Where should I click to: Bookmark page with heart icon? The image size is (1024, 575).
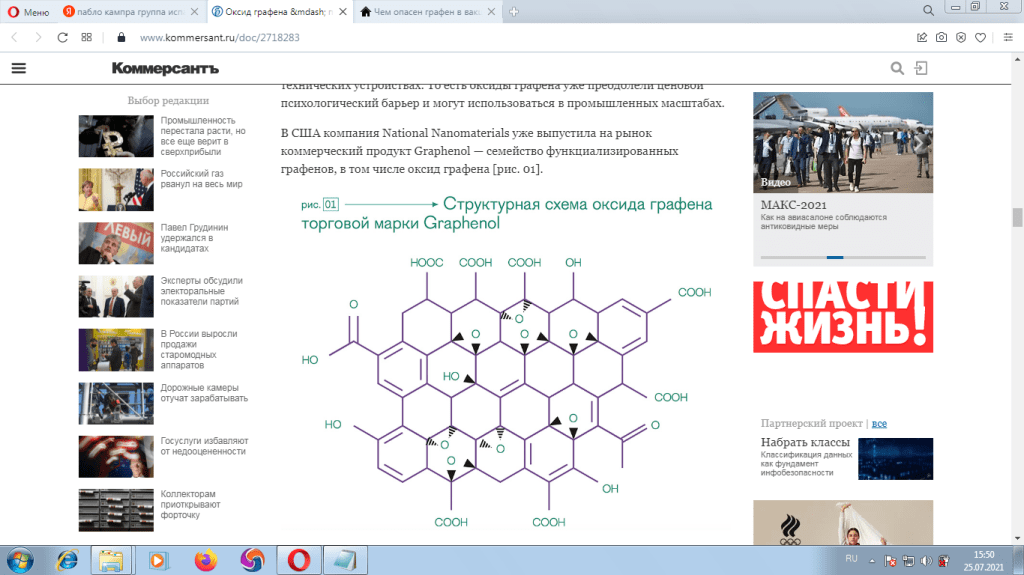980,37
